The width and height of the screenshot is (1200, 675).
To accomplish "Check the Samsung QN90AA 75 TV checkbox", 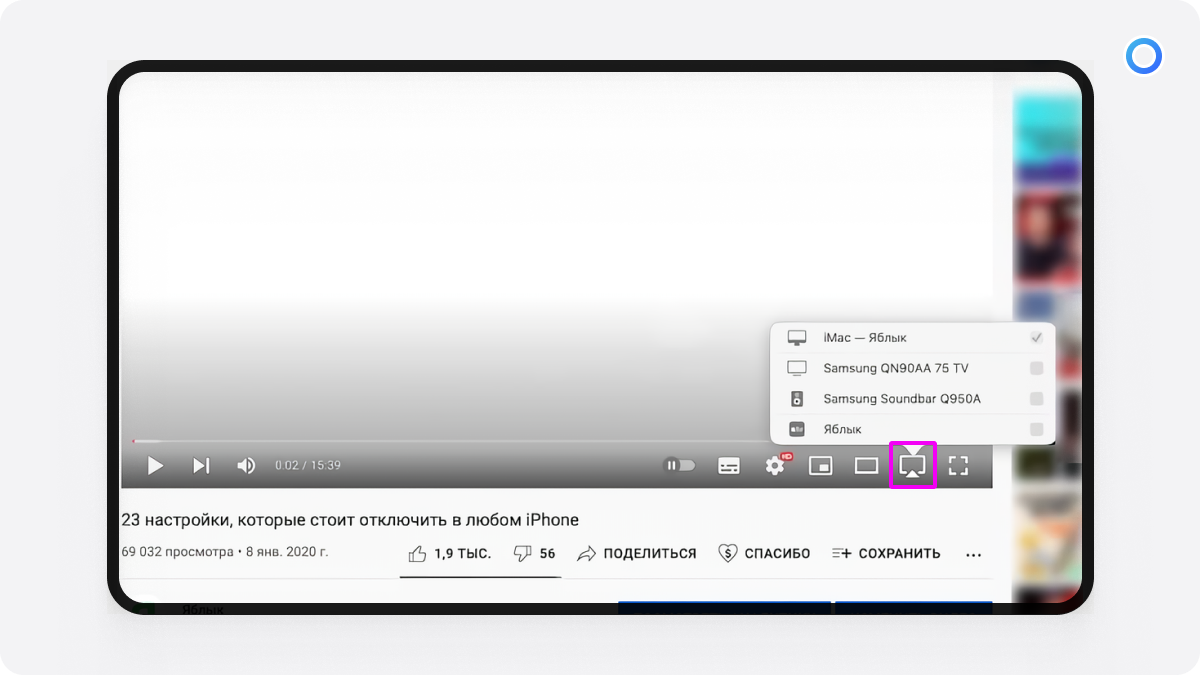I will coord(1036,368).
